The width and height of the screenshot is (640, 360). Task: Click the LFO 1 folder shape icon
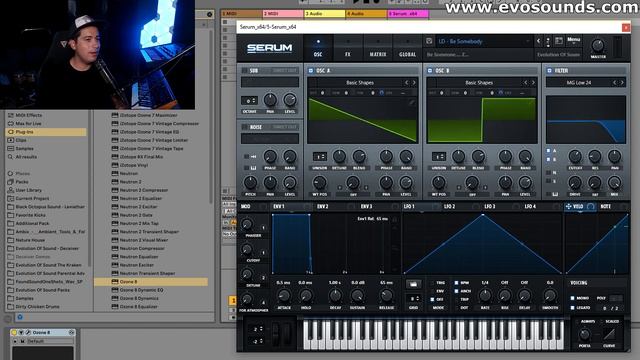(x=413, y=284)
